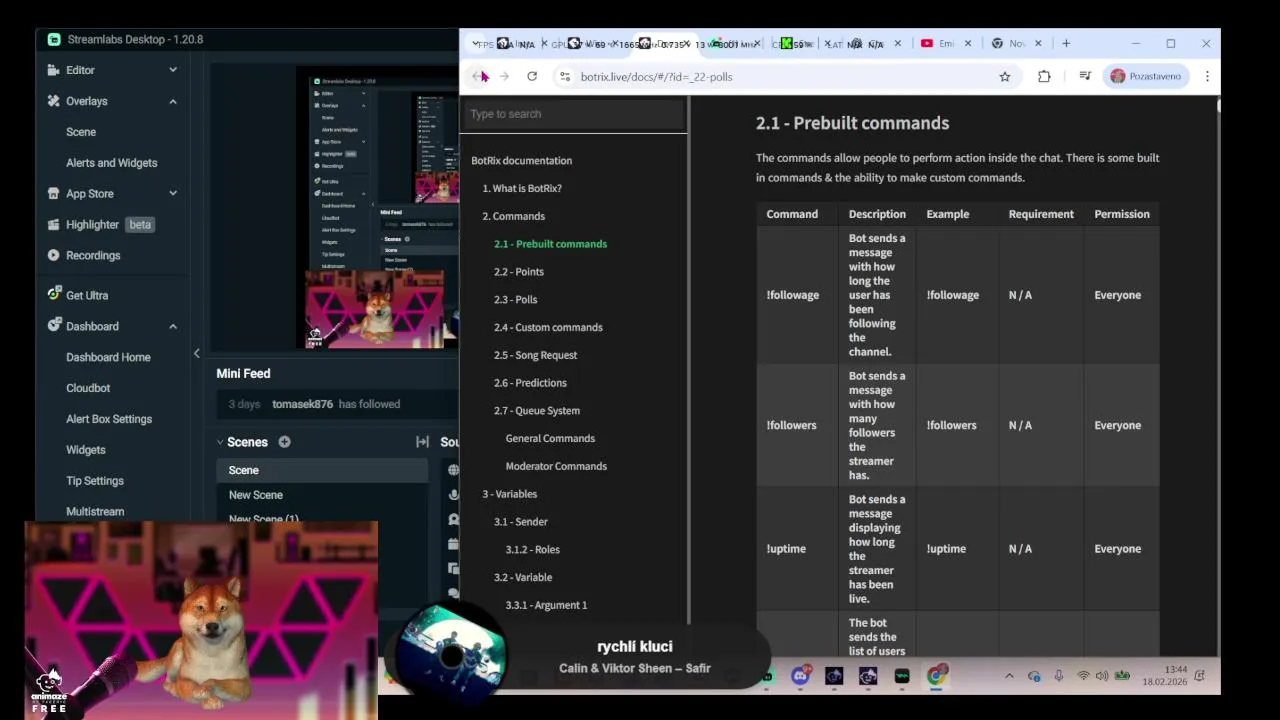Image resolution: width=1280 pixels, height=720 pixels.
Task: Click the Get Ultra icon
Action: pyautogui.click(x=54, y=295)
